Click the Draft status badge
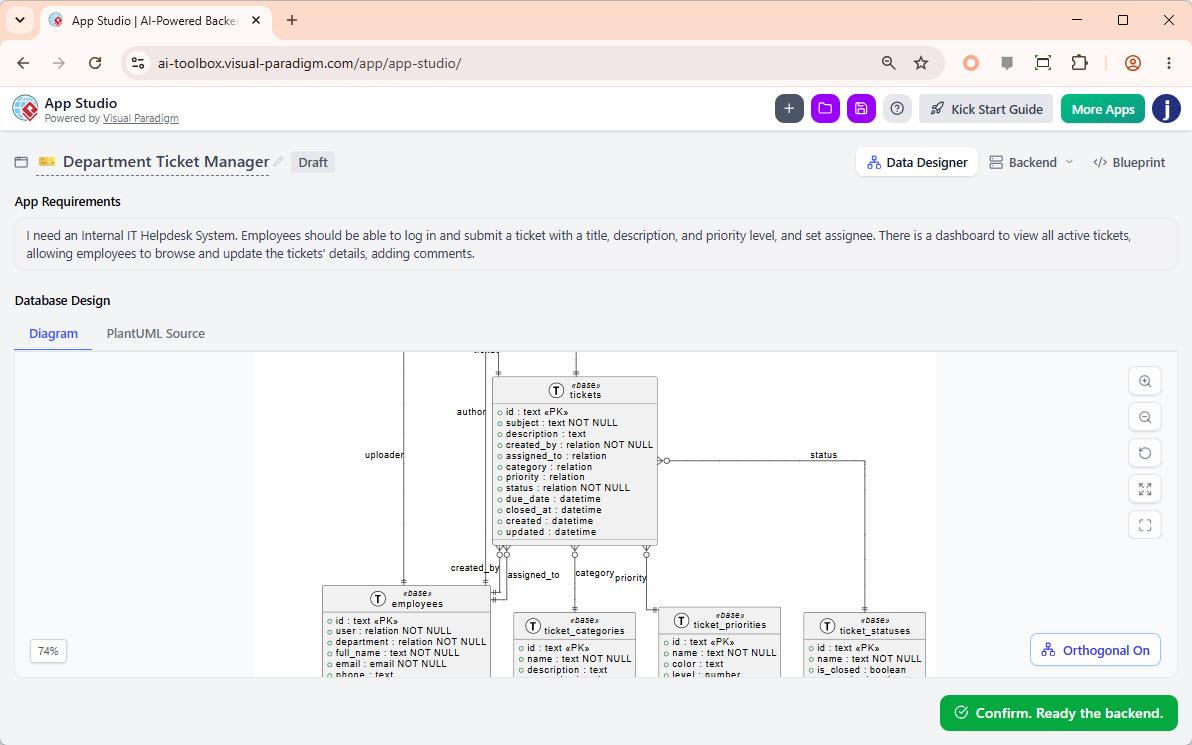This screenshot has height=745, width=1192. [312, 162]
